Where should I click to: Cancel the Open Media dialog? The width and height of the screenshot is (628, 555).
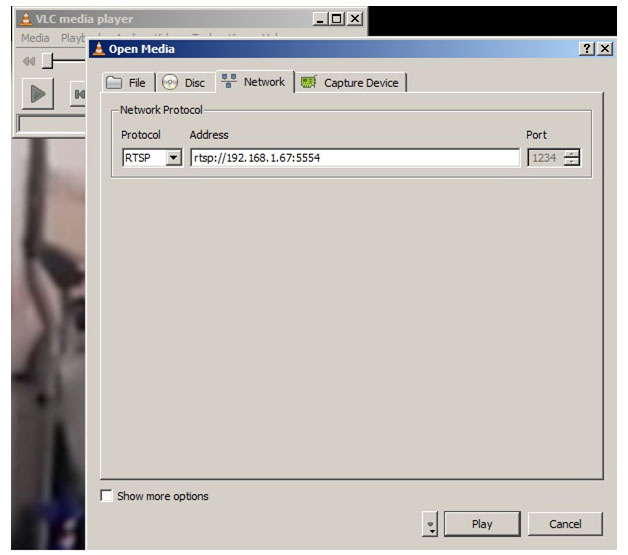pyautogui.click(x=565, y=524)
